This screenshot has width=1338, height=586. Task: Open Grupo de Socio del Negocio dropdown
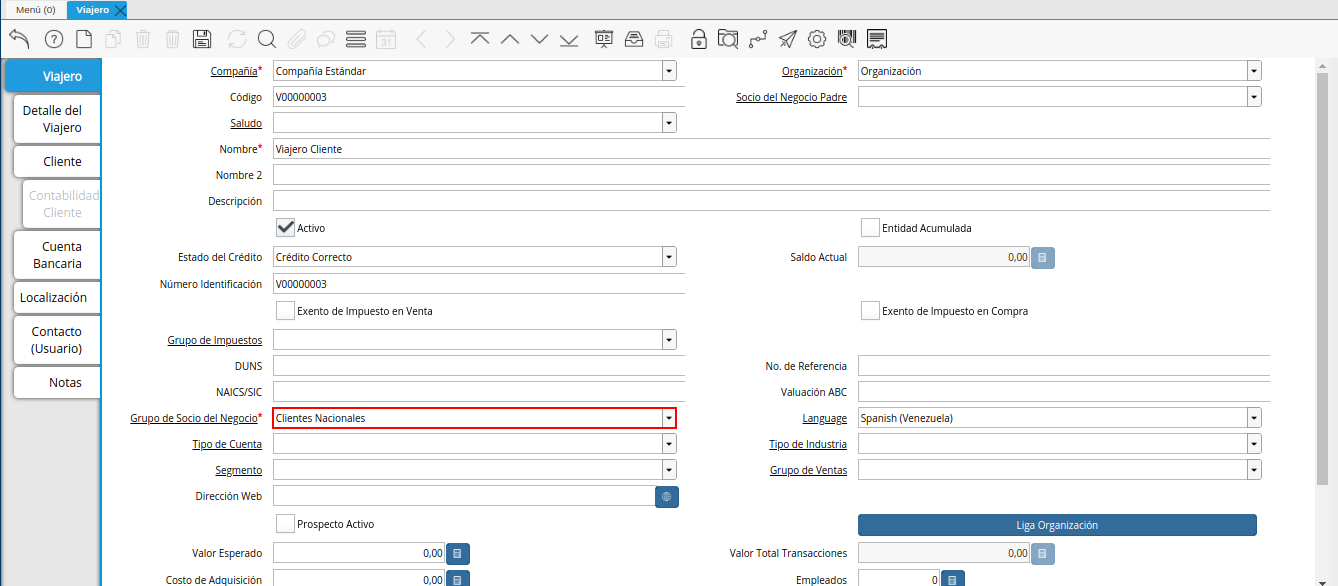[x=668, y=418]
